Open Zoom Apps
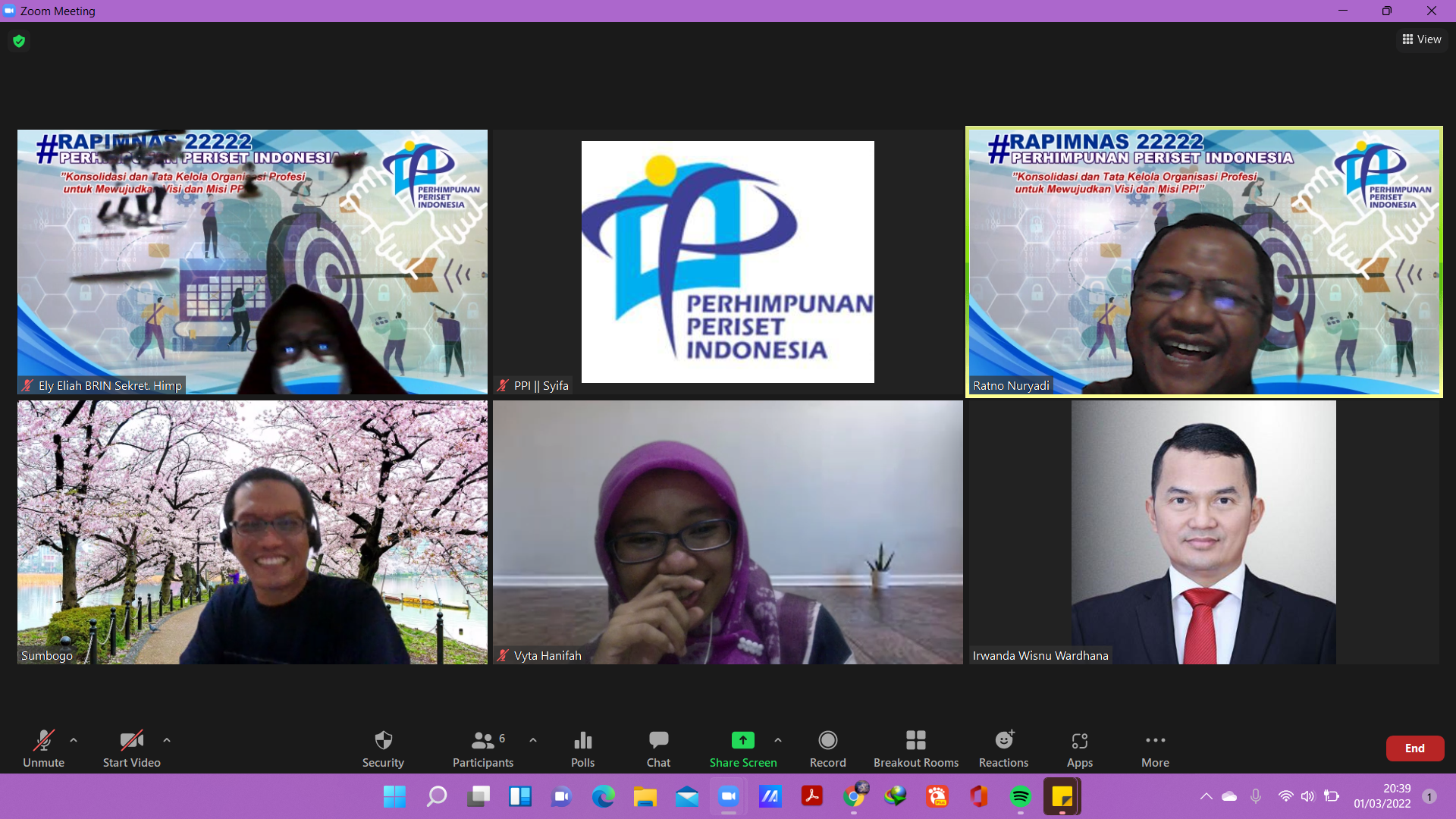Screen dimensions: 1456x819 pyautogui.click(x=1079, y=748)
